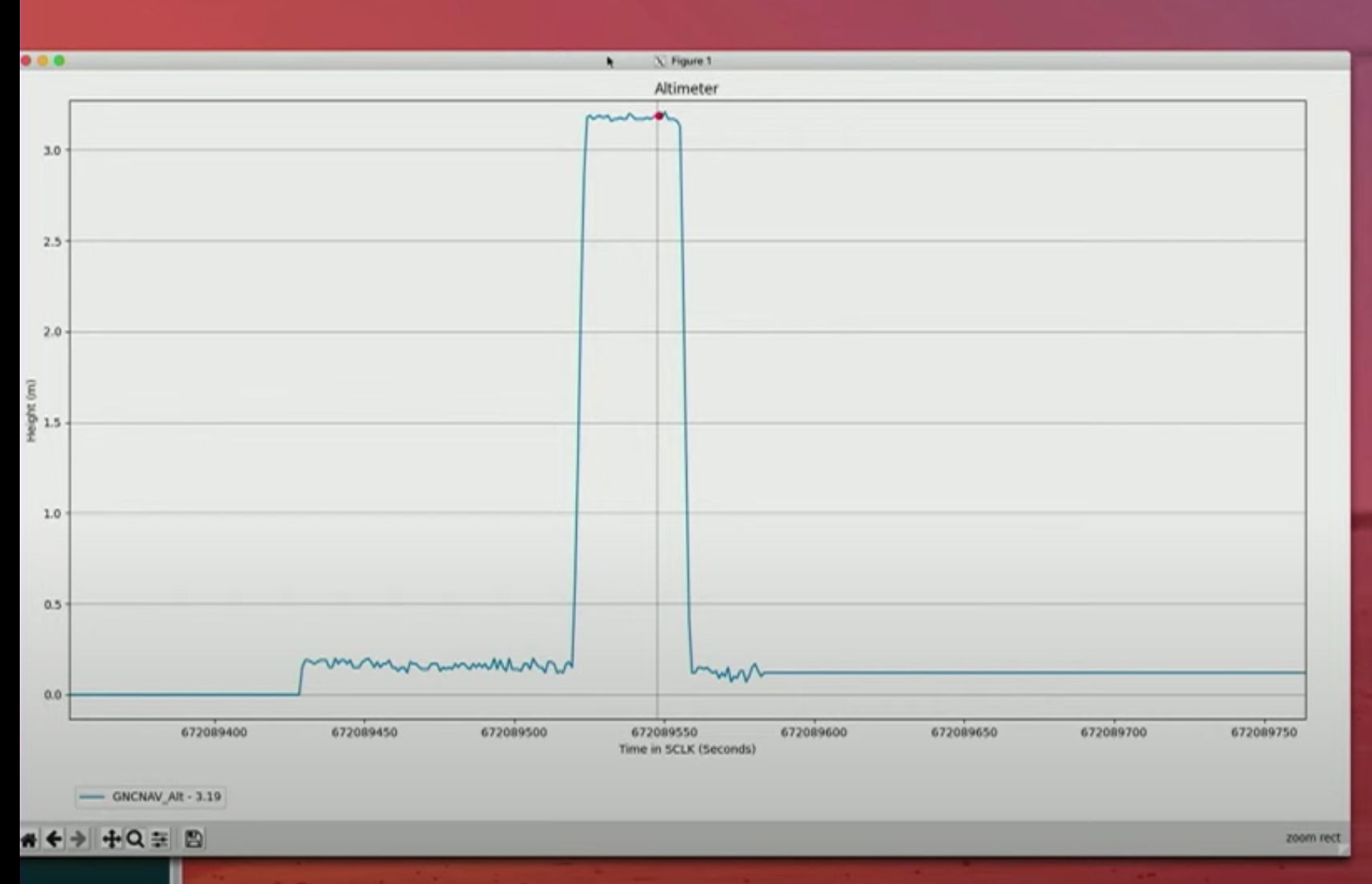Click the Height (m) y-axis label
This screenshot has width=1372, height=884.
pyautogui.click(x=32, y=411)
